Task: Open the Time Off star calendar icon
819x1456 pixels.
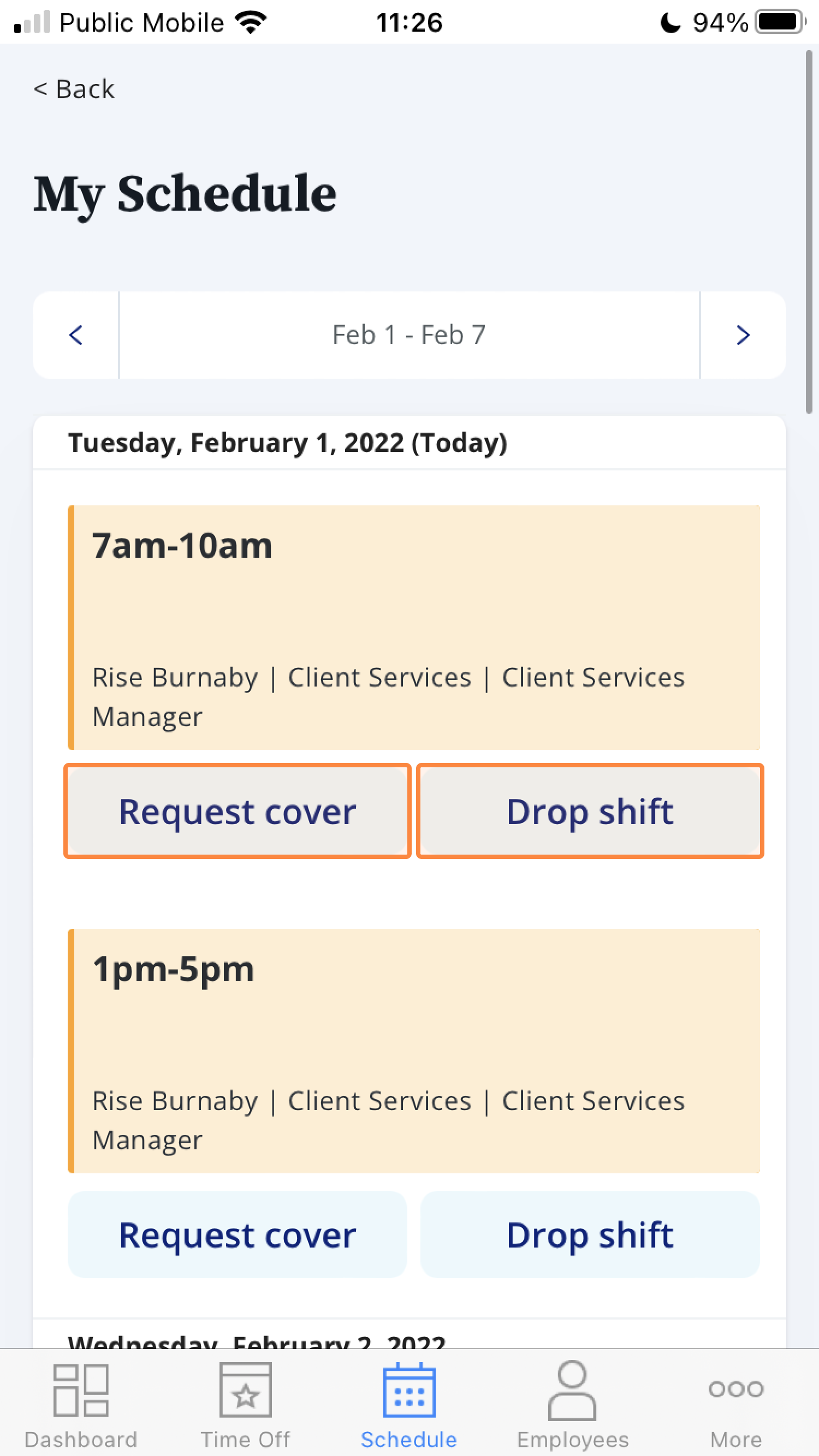Action: pyautogui.click(x=245, y=1390)
